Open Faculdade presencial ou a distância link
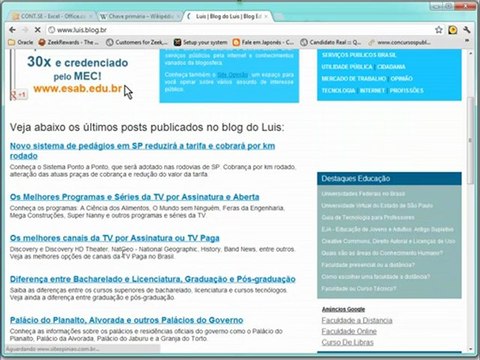The image size is (480, 360). coord(368,265)
